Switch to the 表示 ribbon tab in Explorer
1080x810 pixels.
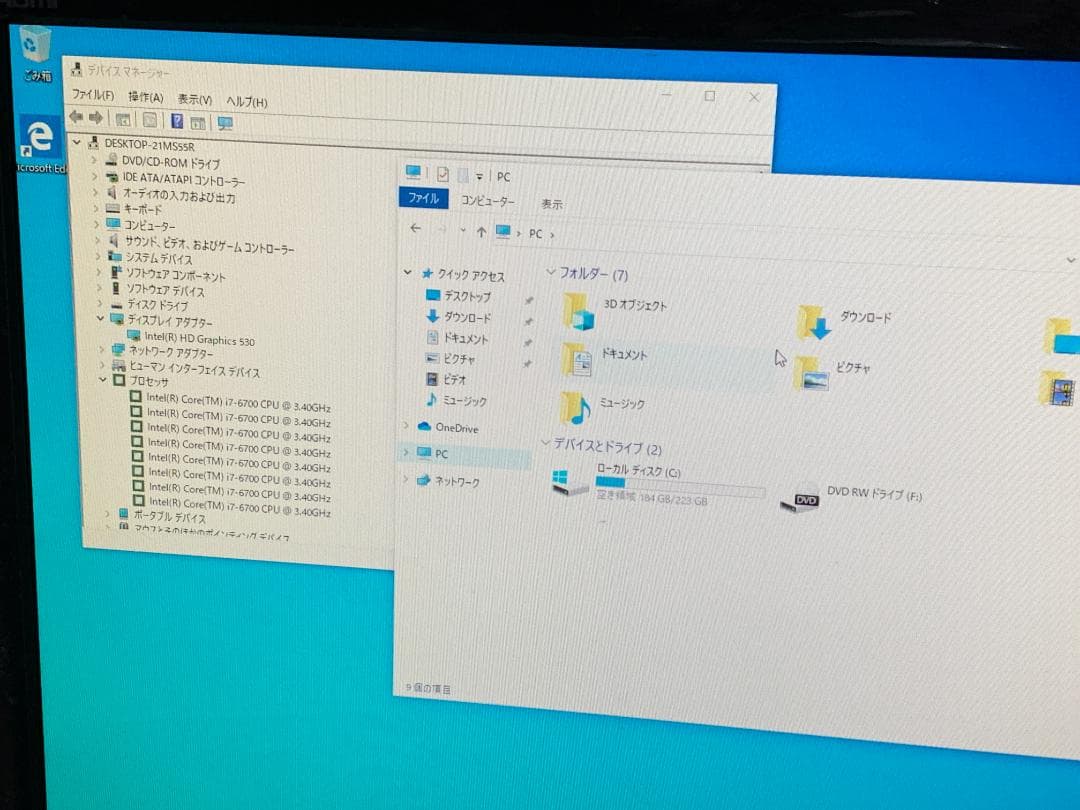[551, 203]
